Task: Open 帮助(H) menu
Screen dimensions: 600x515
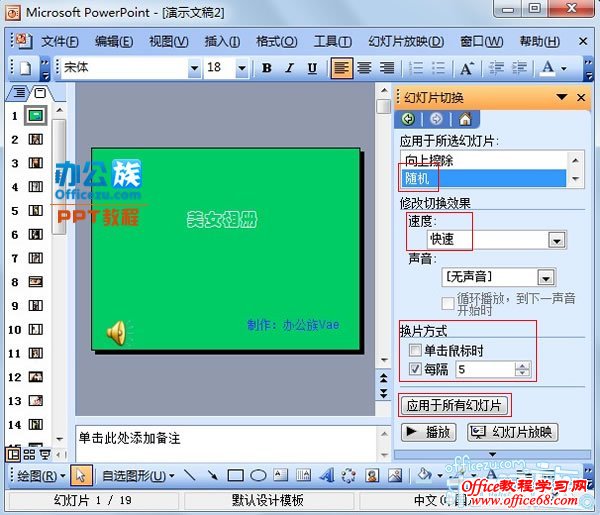Action: pyautogui.click(x=539, y=41)
